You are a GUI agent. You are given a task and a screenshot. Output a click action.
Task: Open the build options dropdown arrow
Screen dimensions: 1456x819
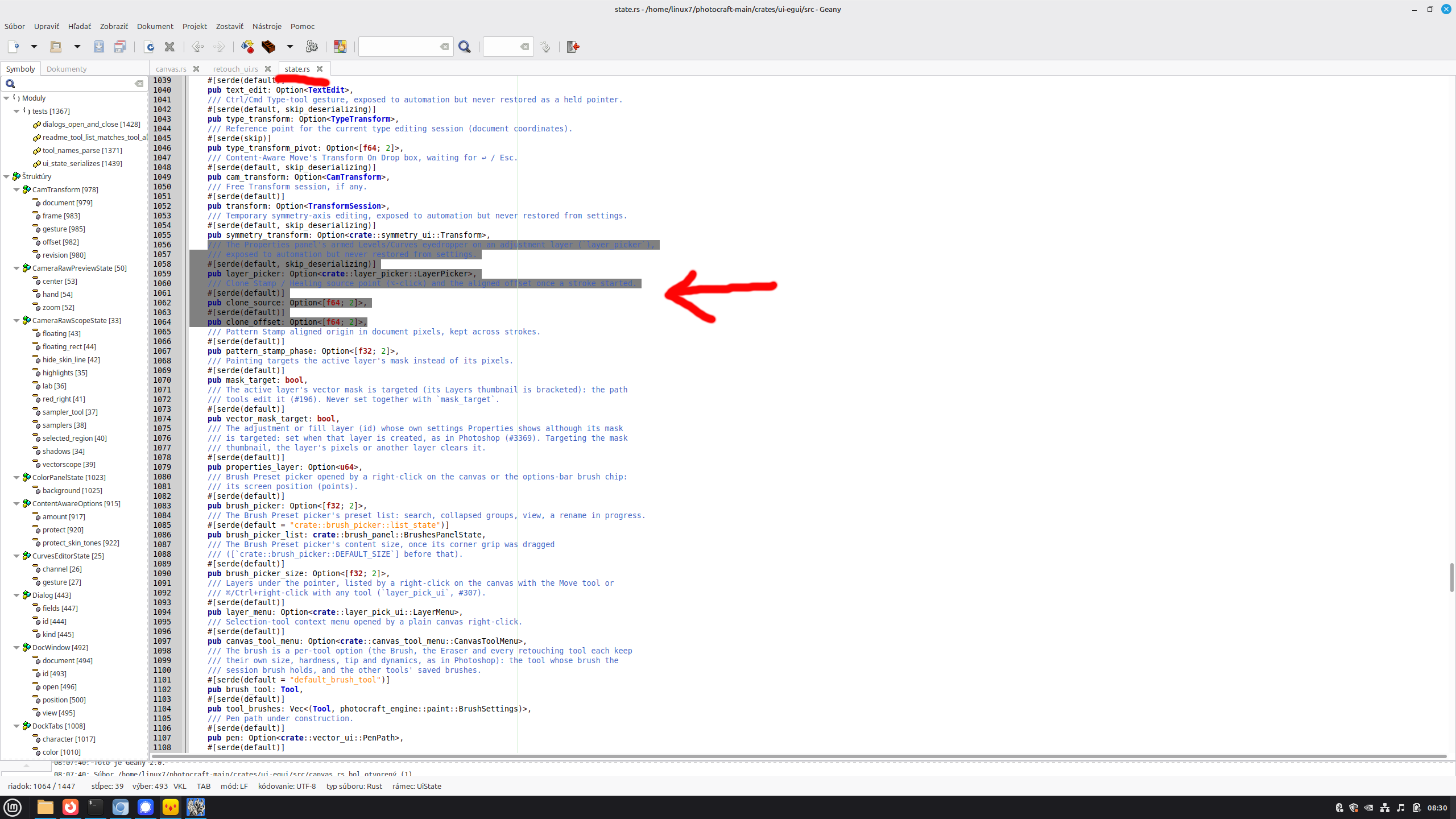(289, 47)
